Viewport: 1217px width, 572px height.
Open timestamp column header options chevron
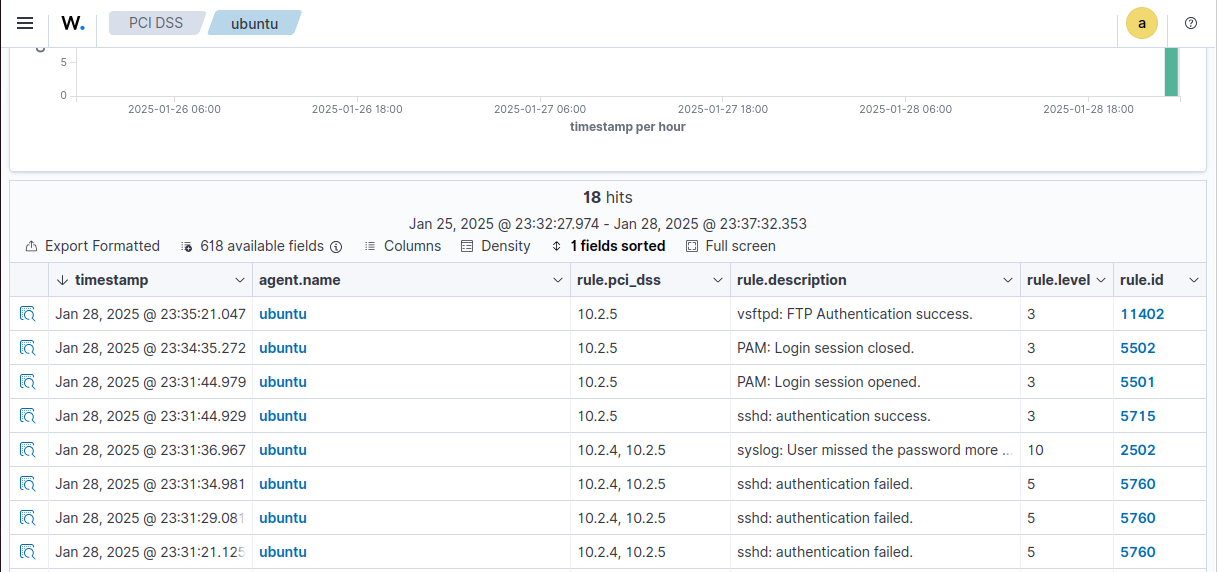tap(239, 280)
